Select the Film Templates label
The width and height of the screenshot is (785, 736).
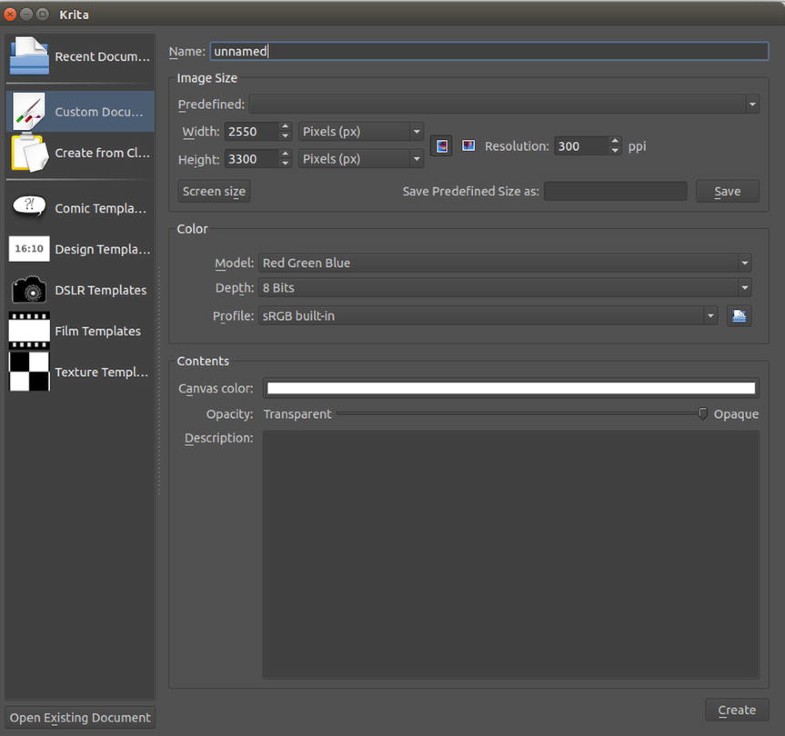[98, 331]
